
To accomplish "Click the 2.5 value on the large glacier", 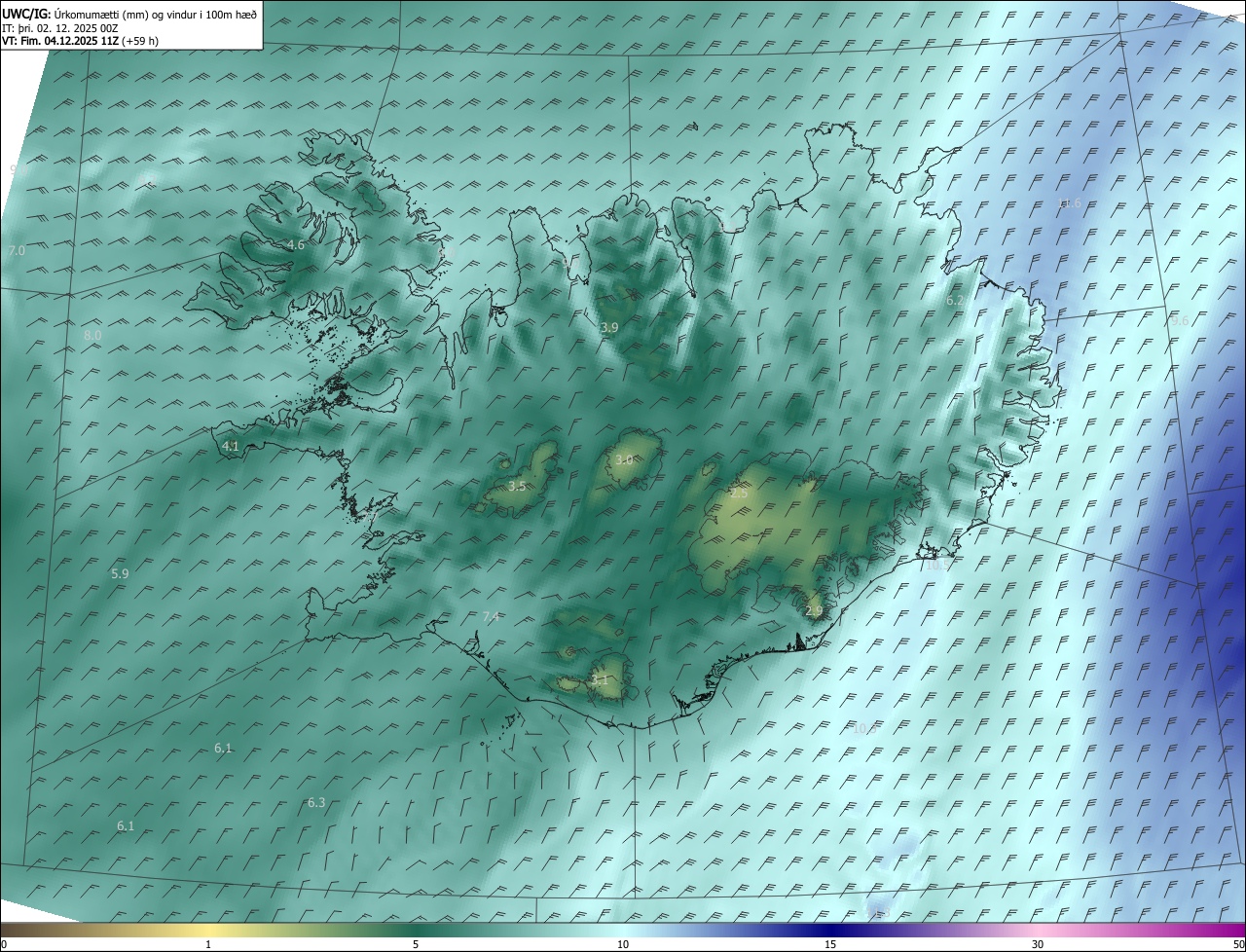I will (740, 494).
